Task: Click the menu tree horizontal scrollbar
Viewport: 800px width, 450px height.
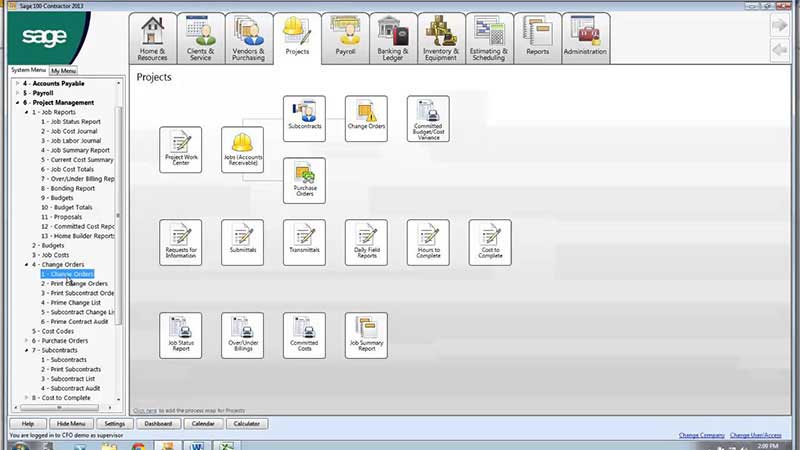Action: point(59,408)
